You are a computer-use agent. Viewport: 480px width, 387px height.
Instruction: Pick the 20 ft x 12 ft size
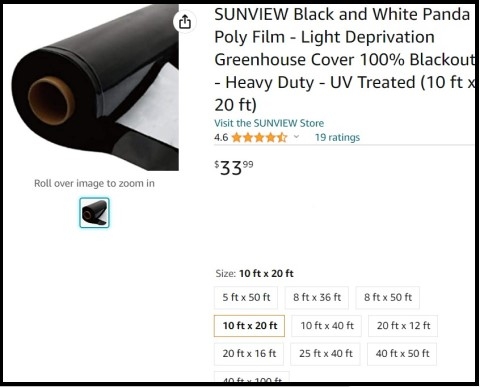[403, 326]
